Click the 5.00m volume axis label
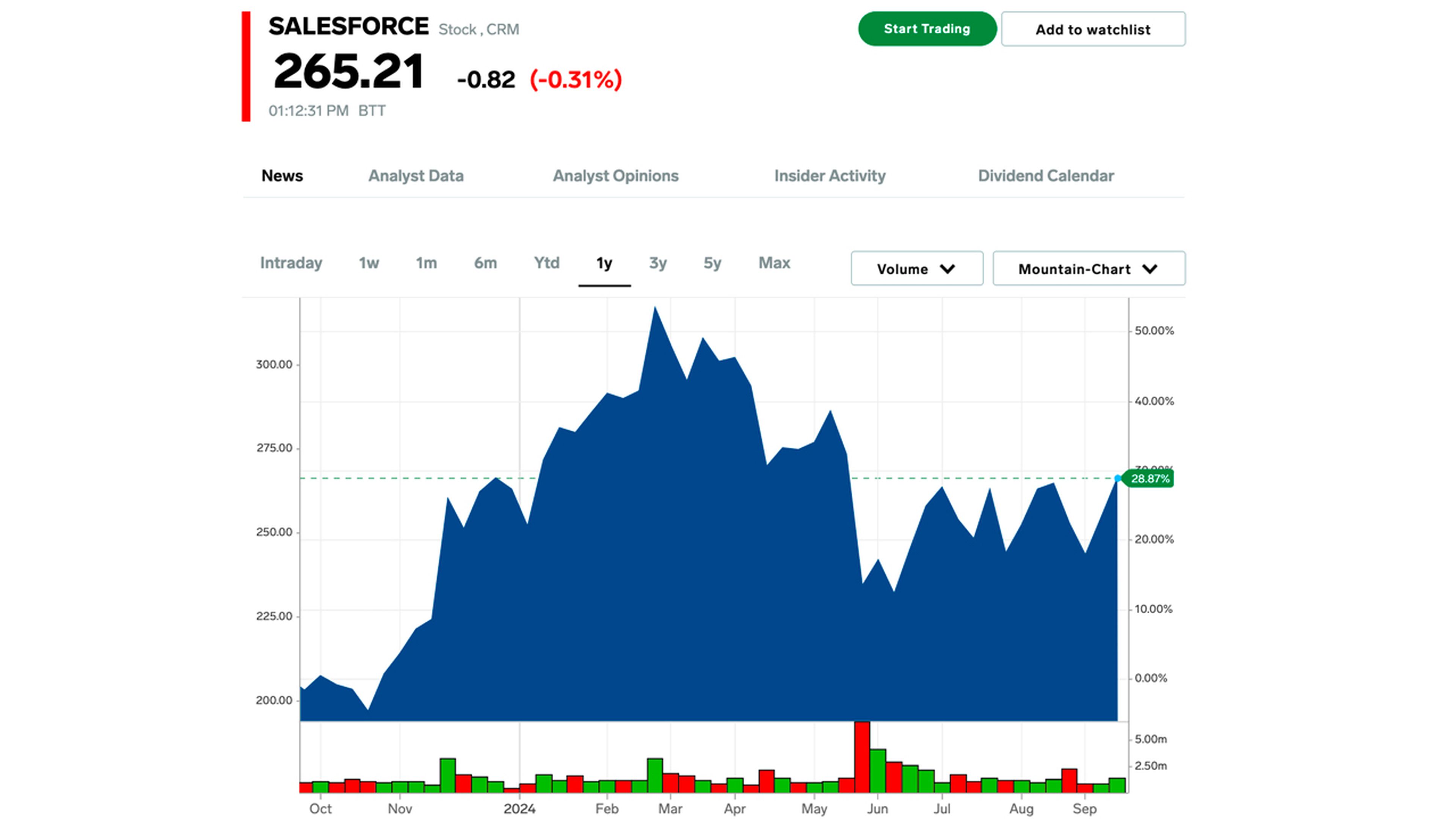This screenshot has width=1456, height=829. (x=1151, y=739)
